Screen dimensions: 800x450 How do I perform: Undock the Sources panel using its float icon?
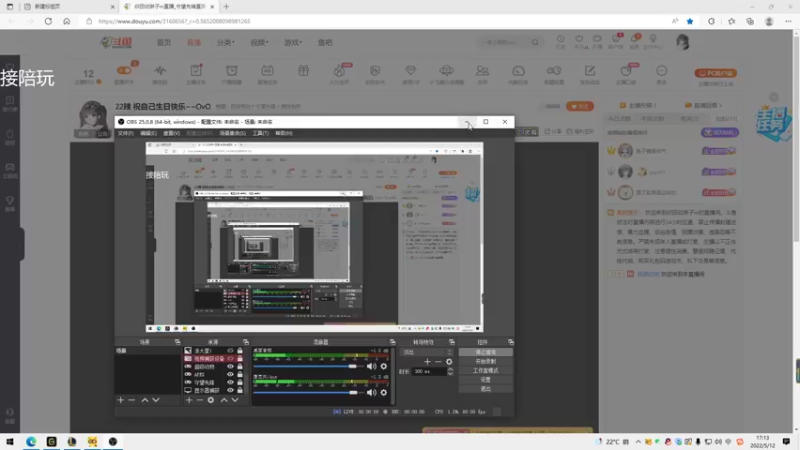pos(246,342)
